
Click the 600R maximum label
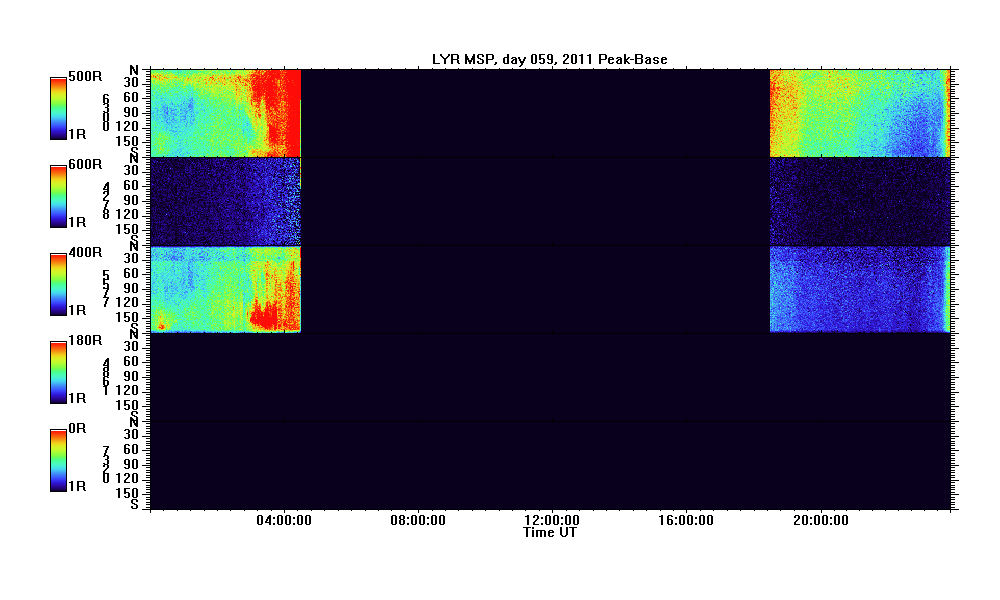pyautogui.click(x=85, y=165)
